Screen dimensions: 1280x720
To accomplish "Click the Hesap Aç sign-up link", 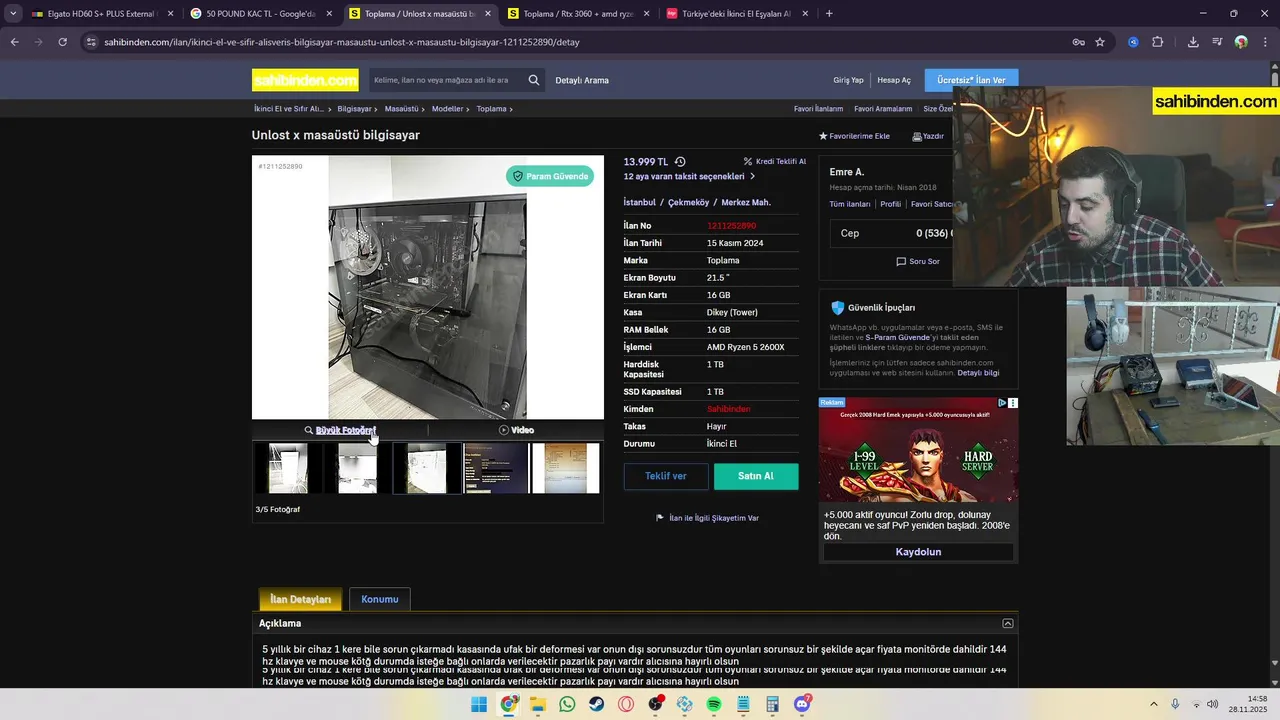I will (894, 80).
